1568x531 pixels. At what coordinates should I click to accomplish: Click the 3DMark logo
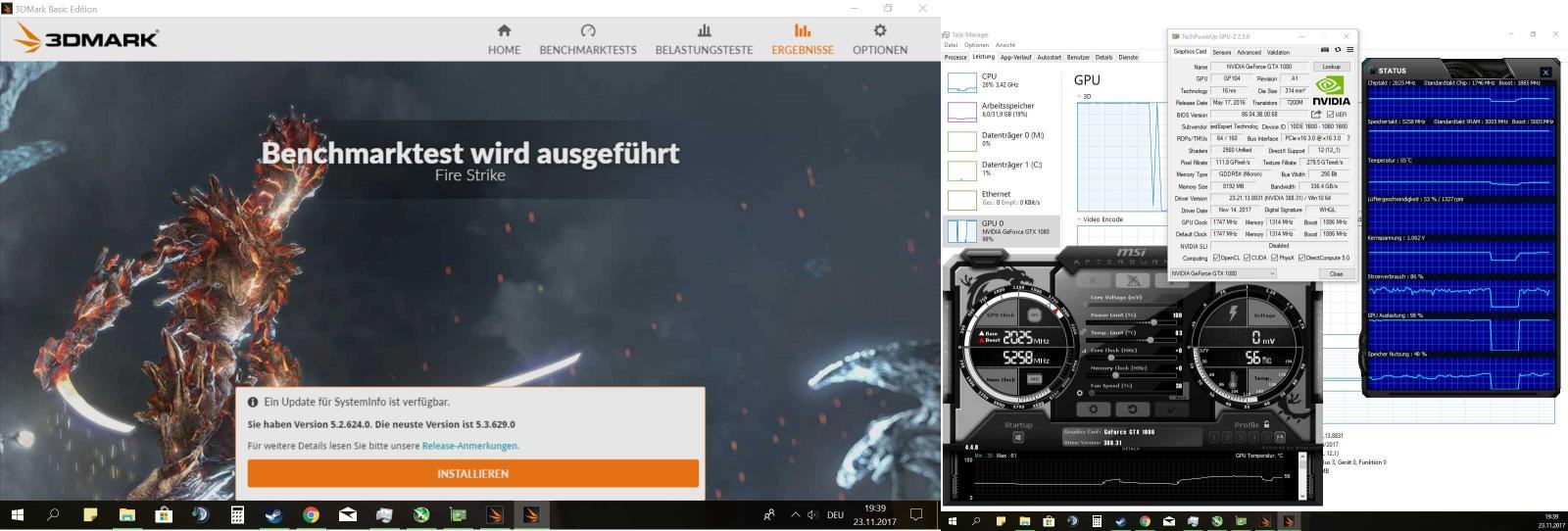tap(86, 39)
